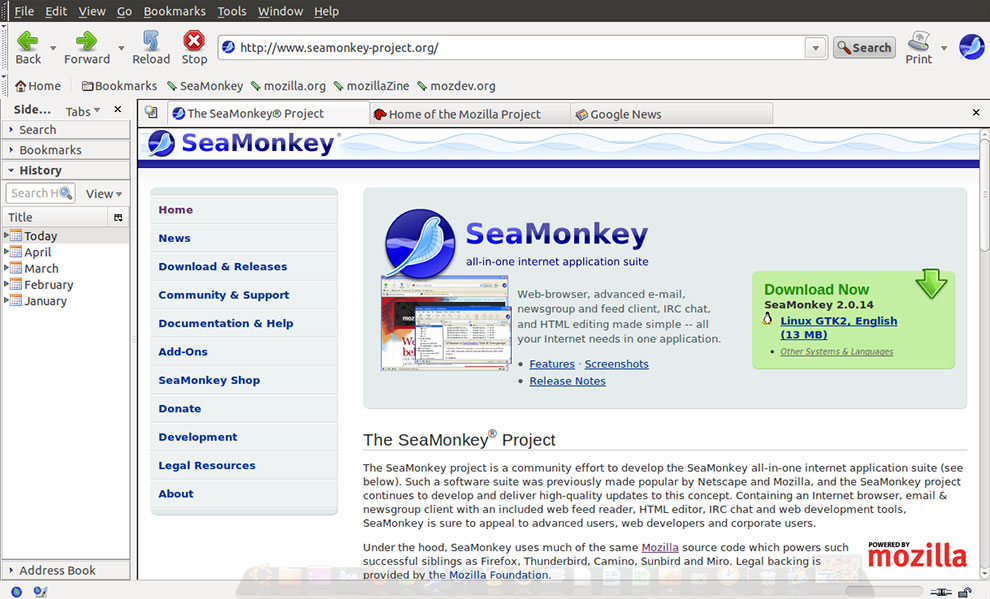Click the Linux penguin icon near download link

point(767,319)
